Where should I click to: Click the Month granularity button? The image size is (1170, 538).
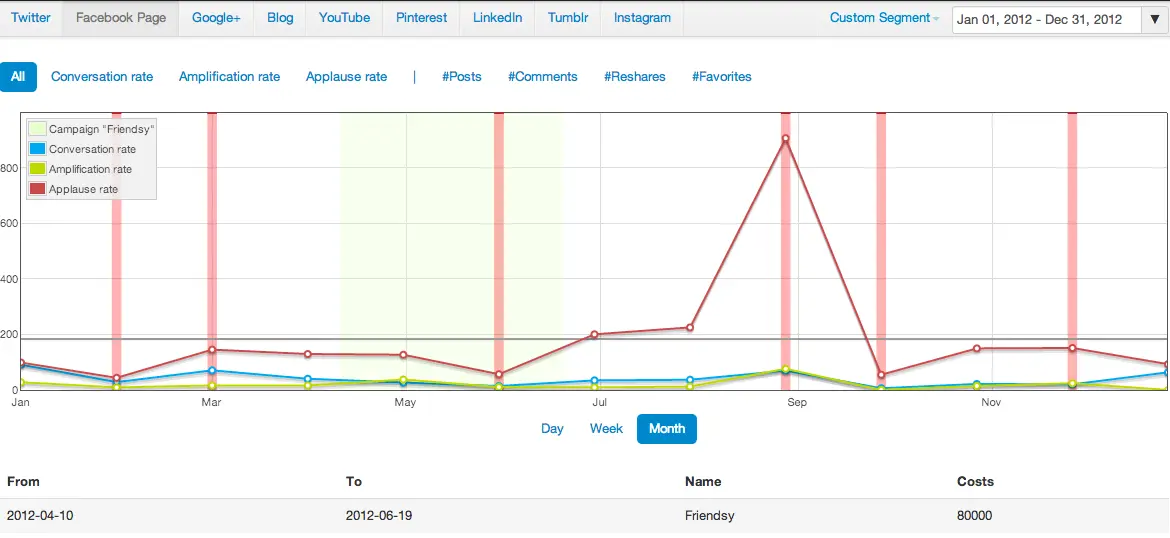[x=667, y=429]
